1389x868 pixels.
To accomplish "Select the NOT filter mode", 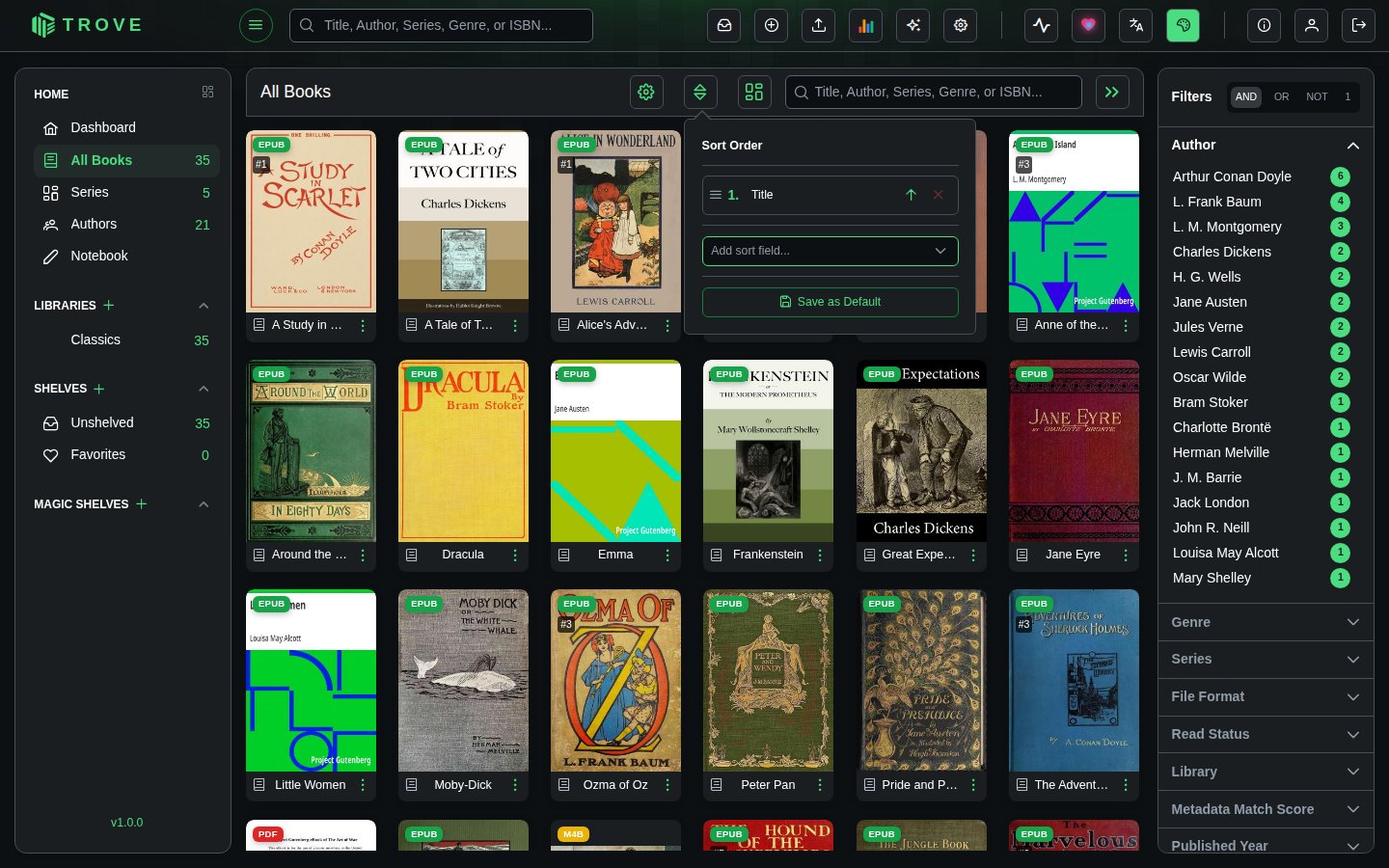I will (1317, 96).
